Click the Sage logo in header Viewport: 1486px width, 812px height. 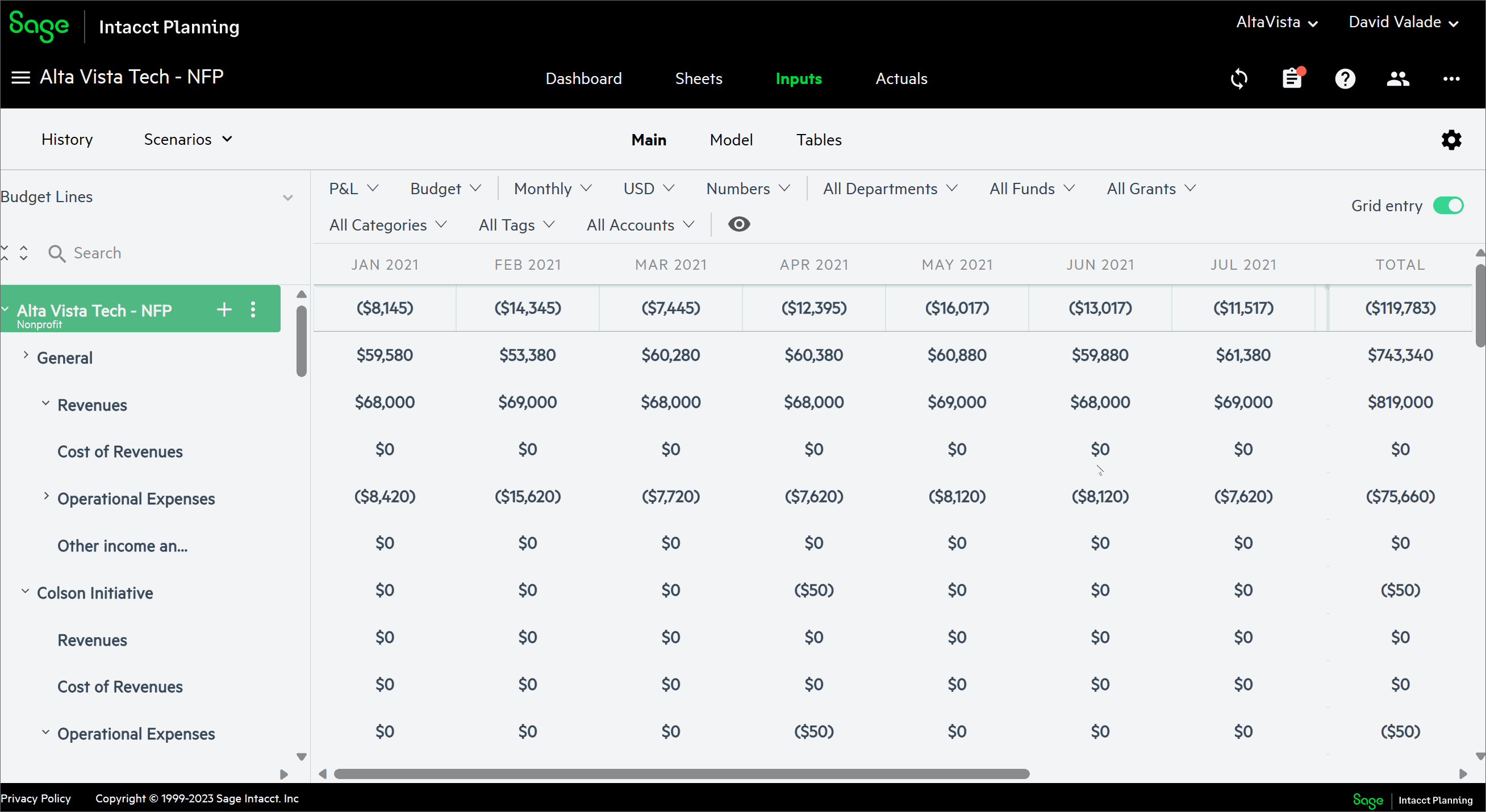pyautogui.click(x=39, y=26)
